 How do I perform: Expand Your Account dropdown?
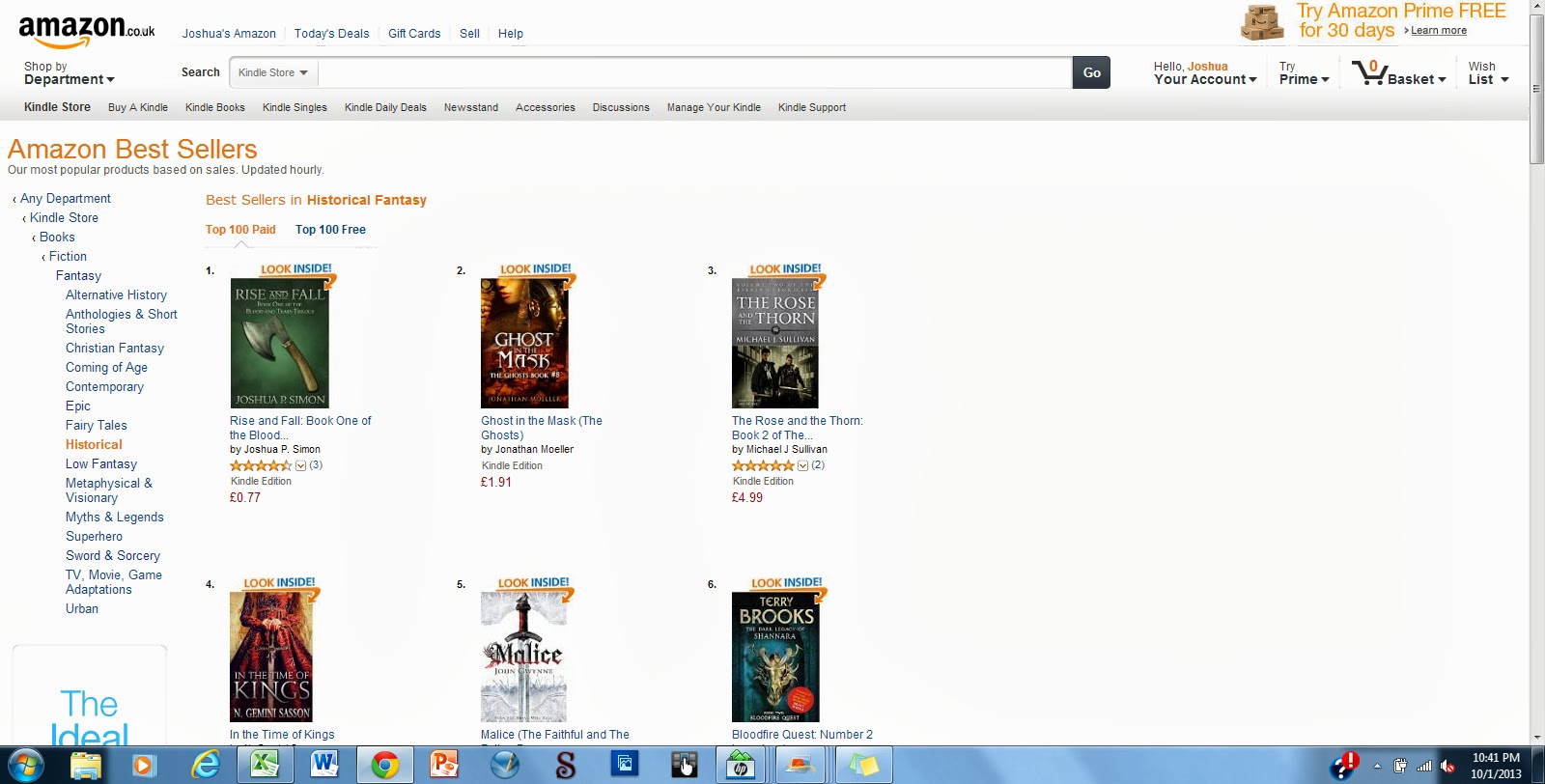coord(1205,73)
